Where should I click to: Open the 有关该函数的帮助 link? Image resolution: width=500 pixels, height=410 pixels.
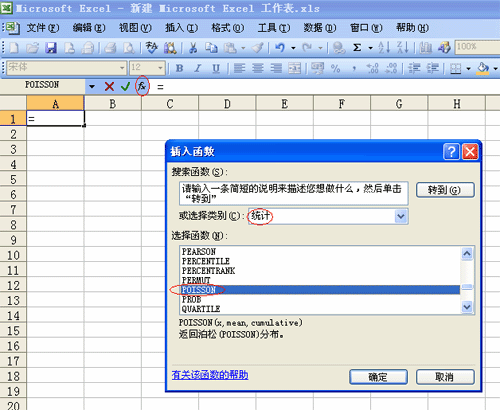point(210,375)
